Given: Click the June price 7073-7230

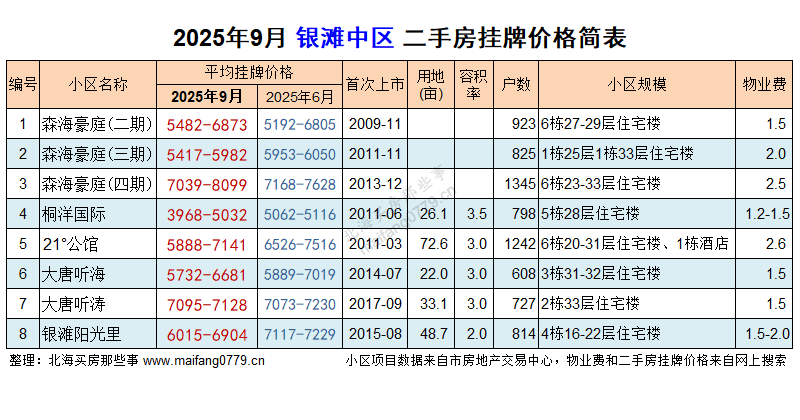Looking at the screenshot, I should 300,305.
